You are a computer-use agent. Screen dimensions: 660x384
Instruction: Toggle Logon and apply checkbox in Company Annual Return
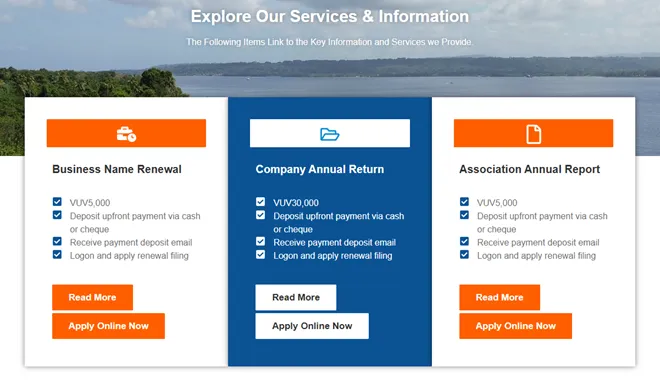[x=261, y=255]
